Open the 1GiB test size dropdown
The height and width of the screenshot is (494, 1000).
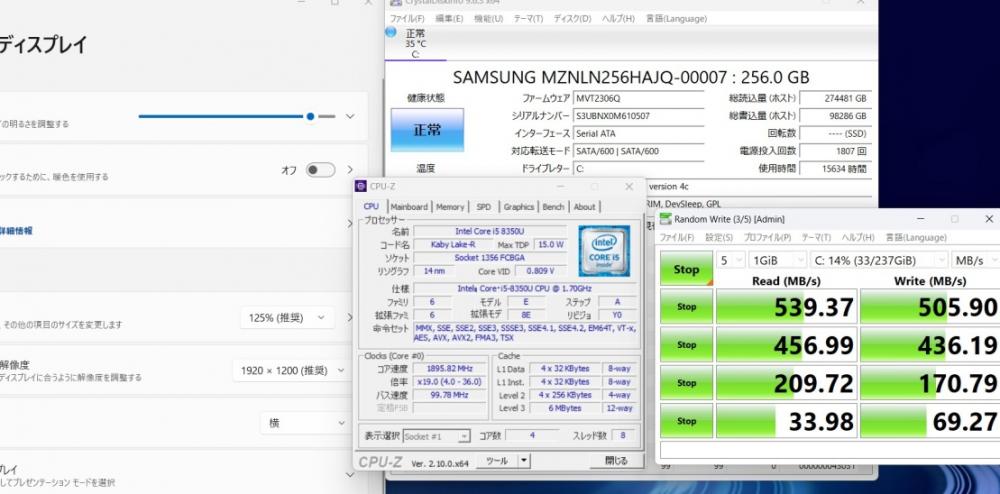(x=777, y=260)
